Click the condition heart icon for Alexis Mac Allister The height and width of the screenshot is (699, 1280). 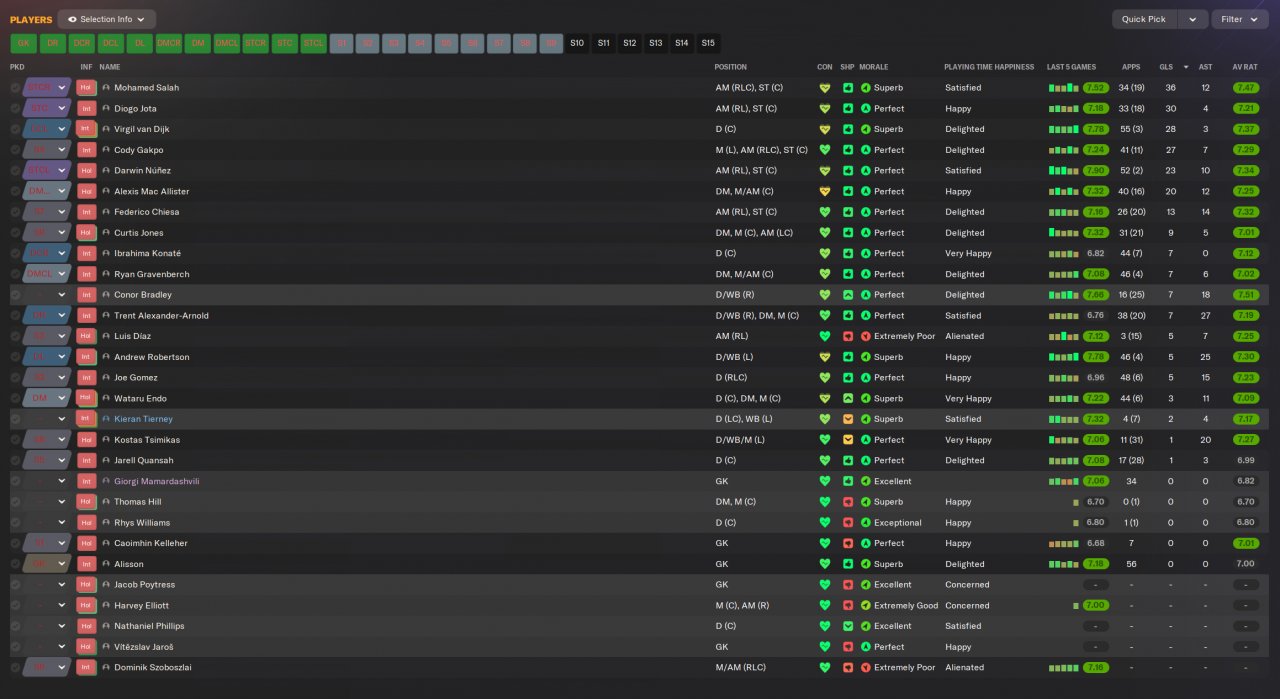[x=825, y=191]
